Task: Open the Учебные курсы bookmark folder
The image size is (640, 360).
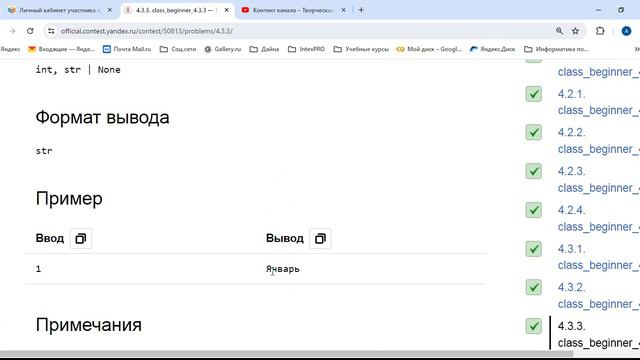Action: (x=361, y=49)
